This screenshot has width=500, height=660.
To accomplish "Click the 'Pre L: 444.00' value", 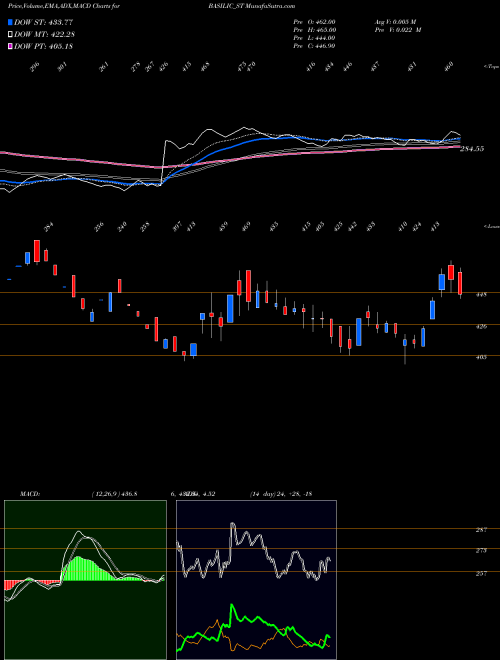I will (314, 38).
